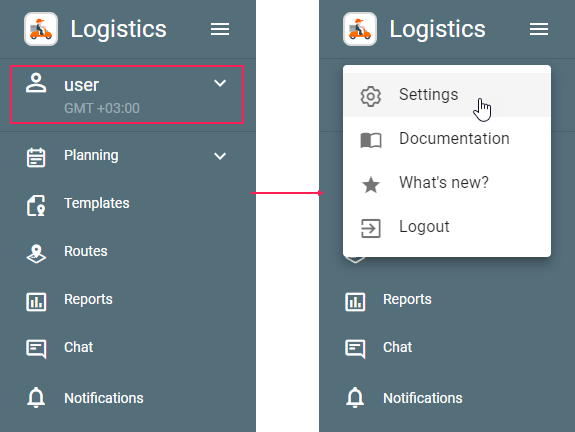Click the Routes map pin icon
The image size is (575, 432).
click(x=36, y=254)
